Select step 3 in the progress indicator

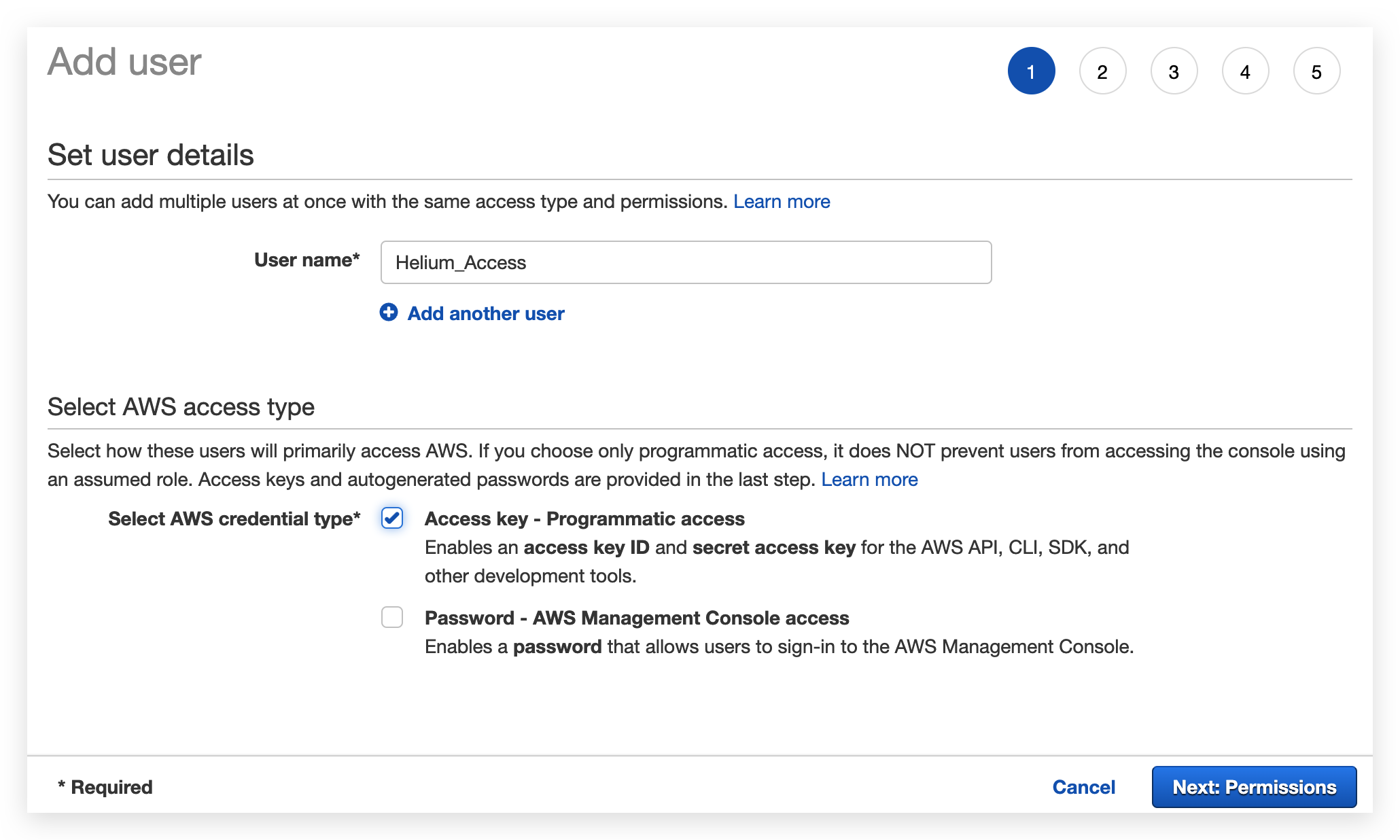1174,71
